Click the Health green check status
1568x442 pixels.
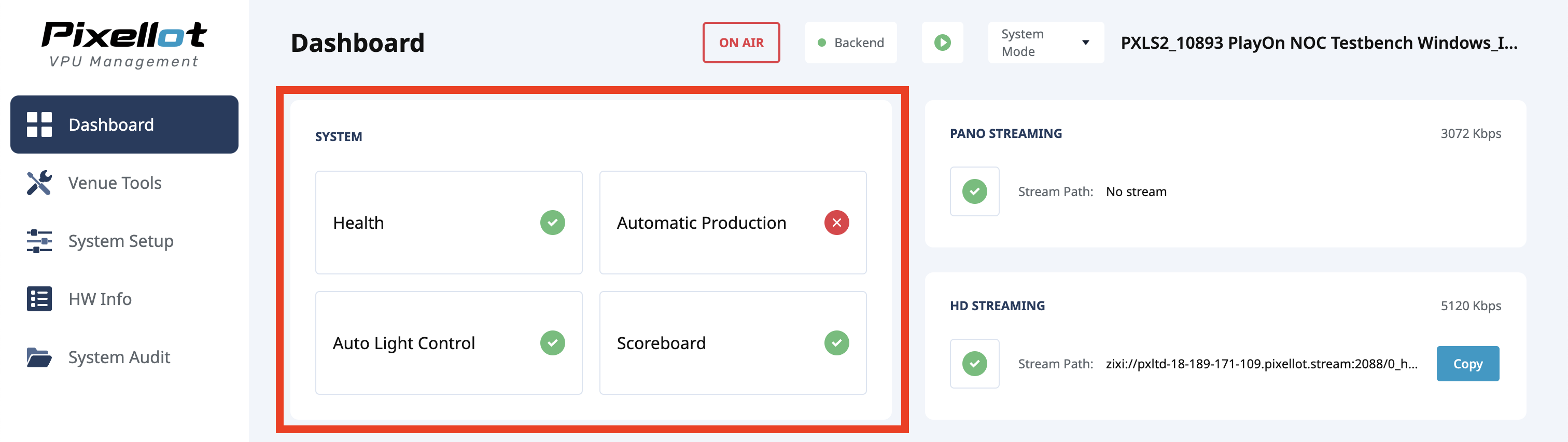(x=552, y=223)
